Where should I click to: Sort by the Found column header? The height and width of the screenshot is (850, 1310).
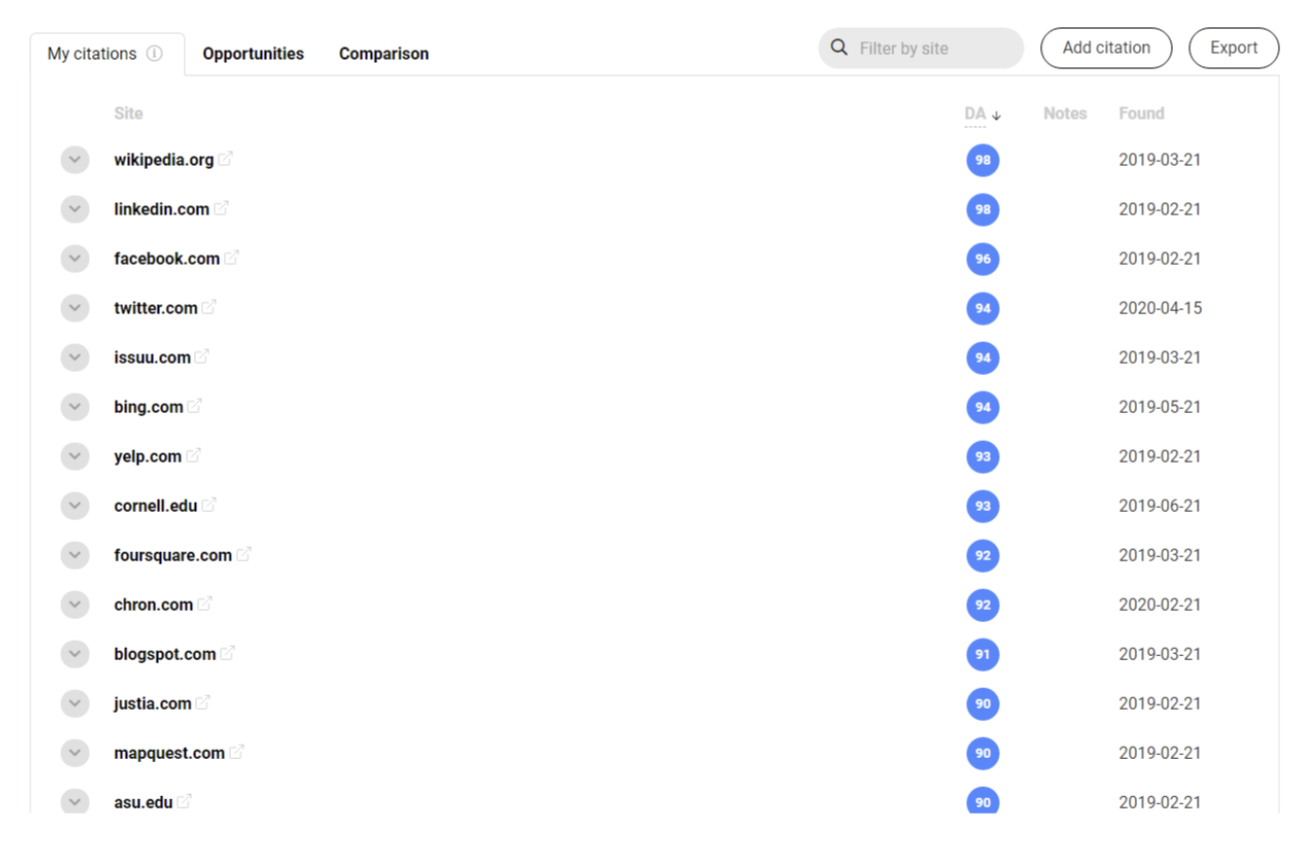point(1141,113)
